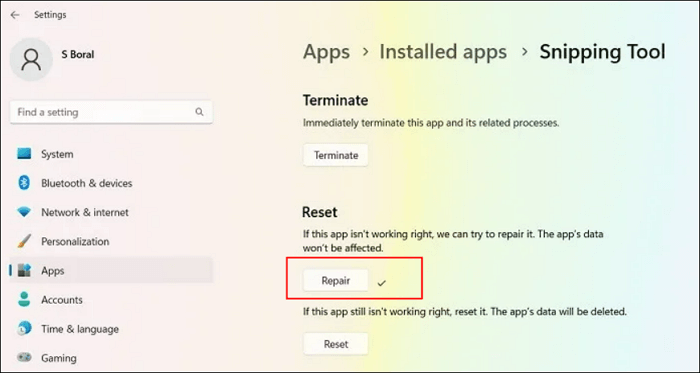Click the S Boral profile avatar
Image resolution: width=700 pixels, height=373 pixels.
[x=31, y=59]
